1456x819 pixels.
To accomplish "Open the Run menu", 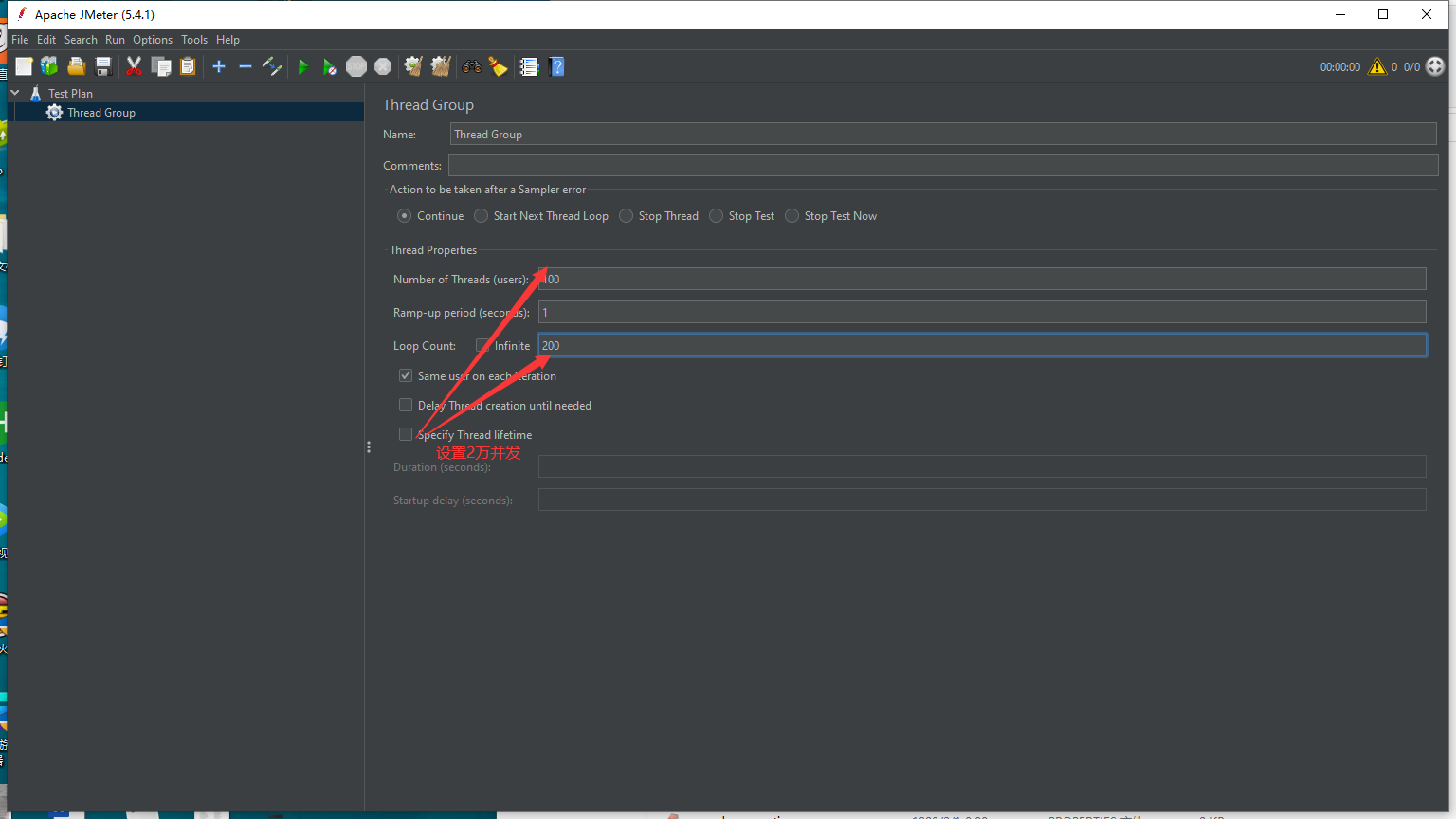I will 115,40.
